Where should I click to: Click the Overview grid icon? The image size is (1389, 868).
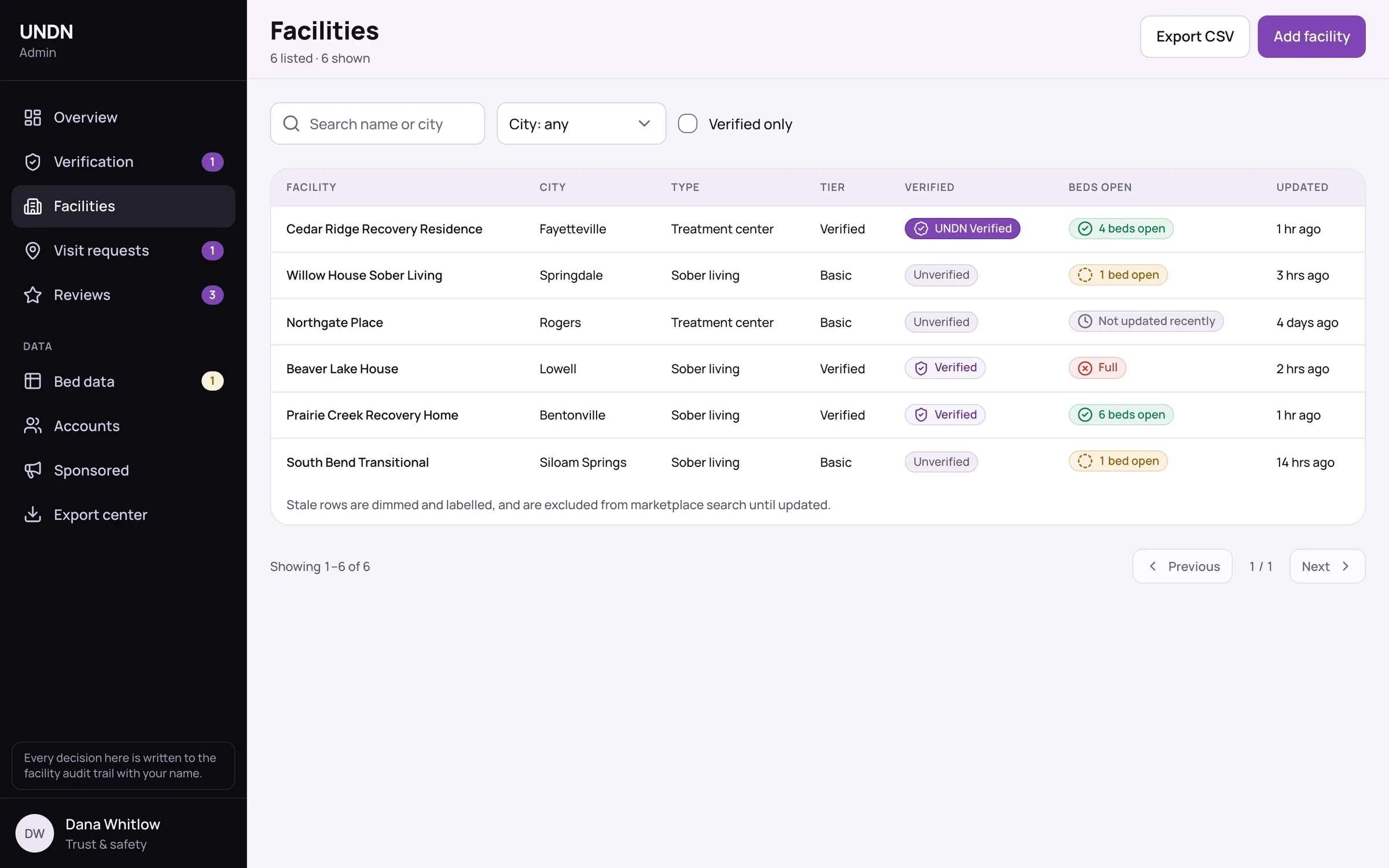[32, 117]
